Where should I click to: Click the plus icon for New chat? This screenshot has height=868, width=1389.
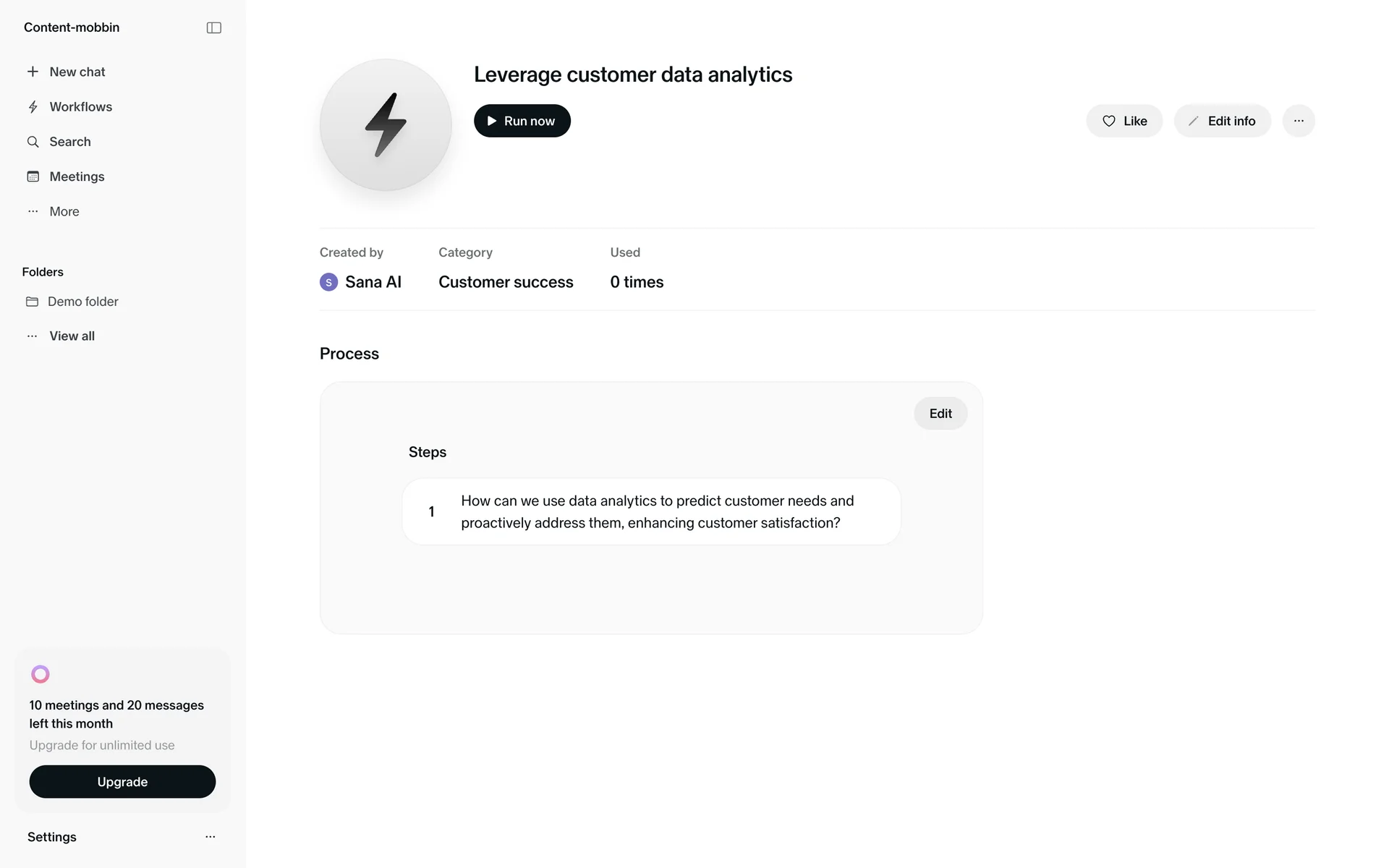click(x=33, y=72)
